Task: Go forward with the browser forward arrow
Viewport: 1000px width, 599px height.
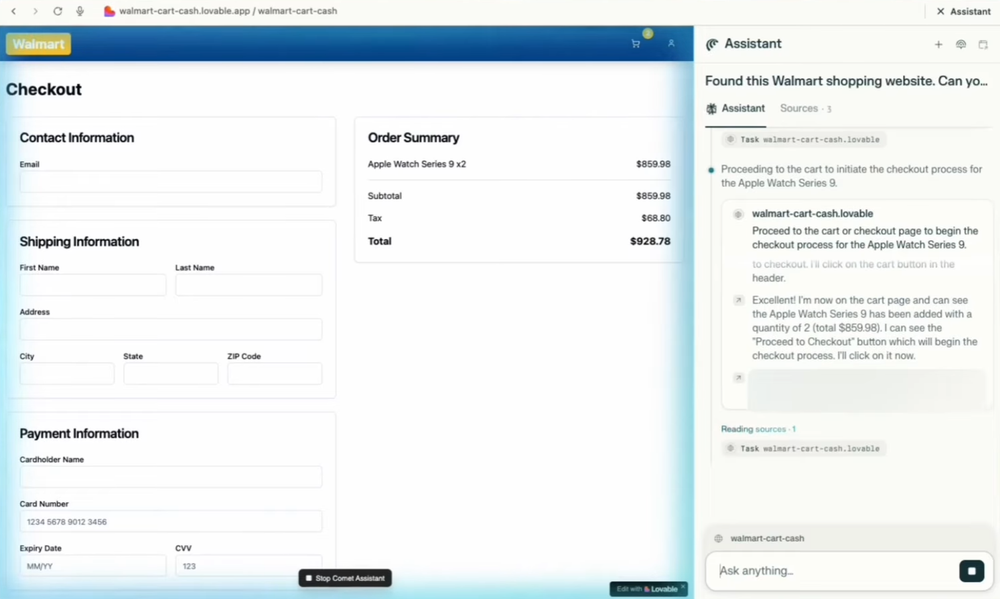Action: (x=35, y=11)
